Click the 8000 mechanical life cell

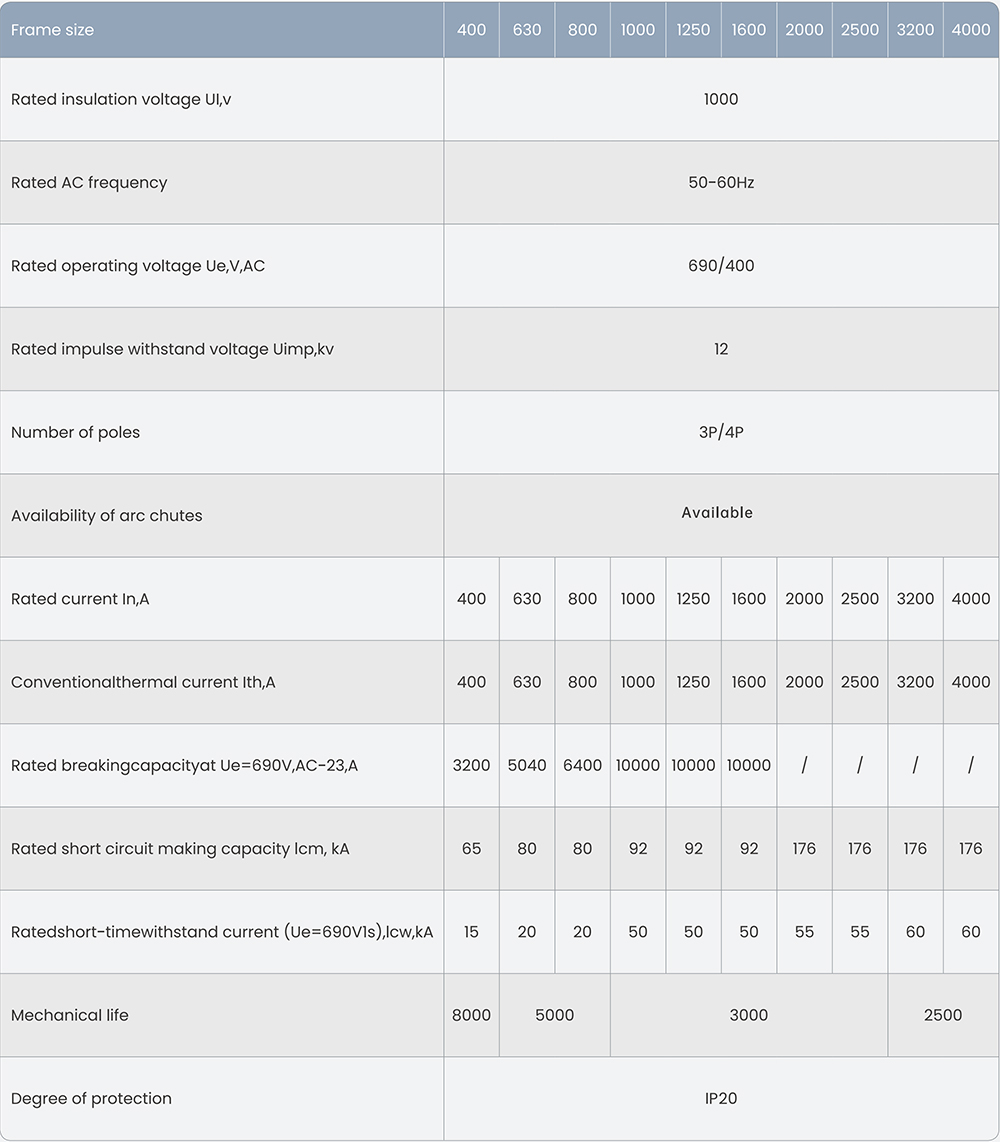471,1015
